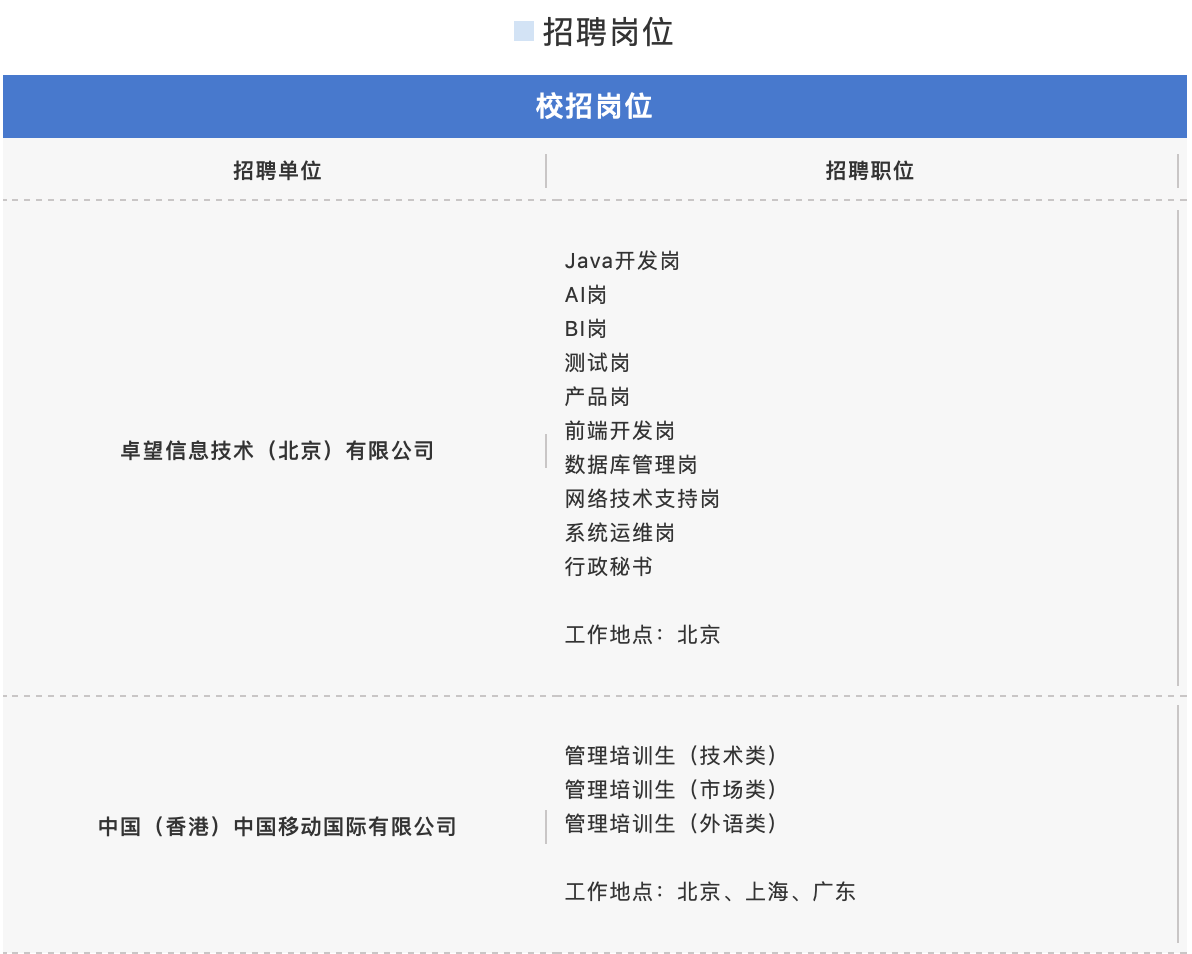
Task: Select company 卓望信息技术（北京）有限公司
Action: [x=277, y=451]
